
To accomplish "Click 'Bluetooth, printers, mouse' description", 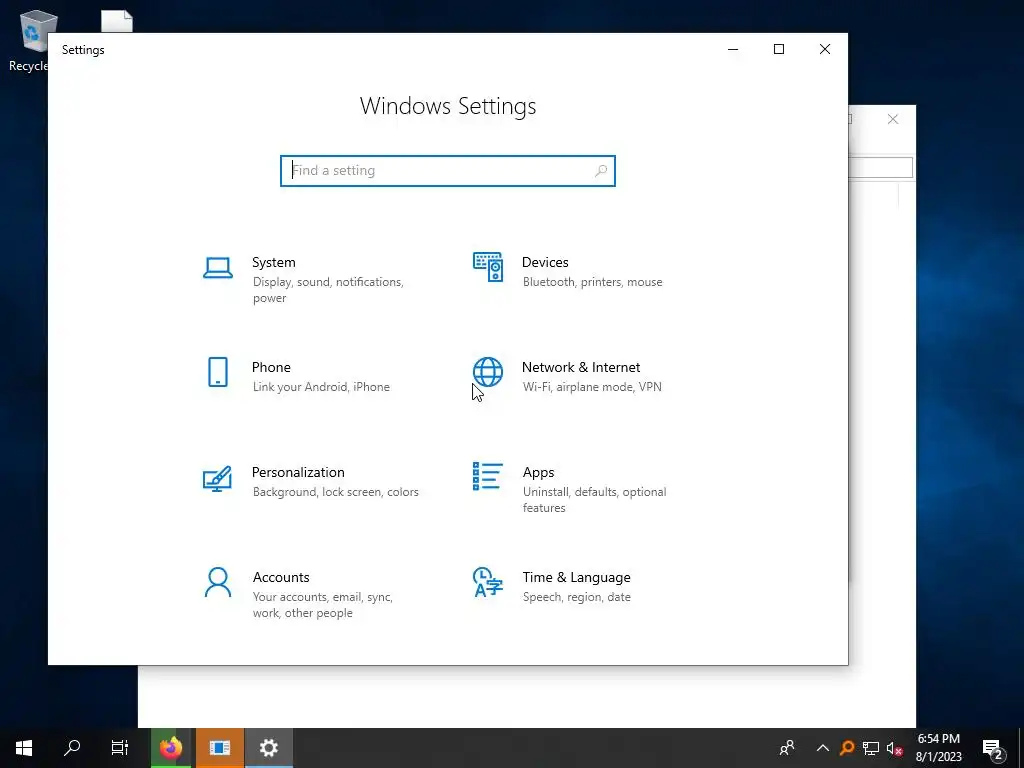I will pos(592,282).
